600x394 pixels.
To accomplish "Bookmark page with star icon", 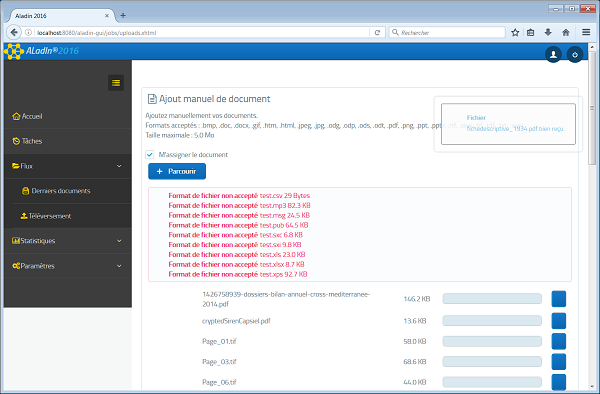I will pyautogui.click(x=515, y=33).
